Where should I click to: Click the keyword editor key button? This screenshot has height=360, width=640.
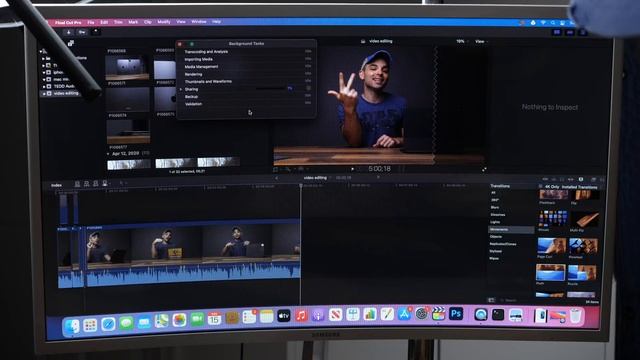click(x=82, y=32)
